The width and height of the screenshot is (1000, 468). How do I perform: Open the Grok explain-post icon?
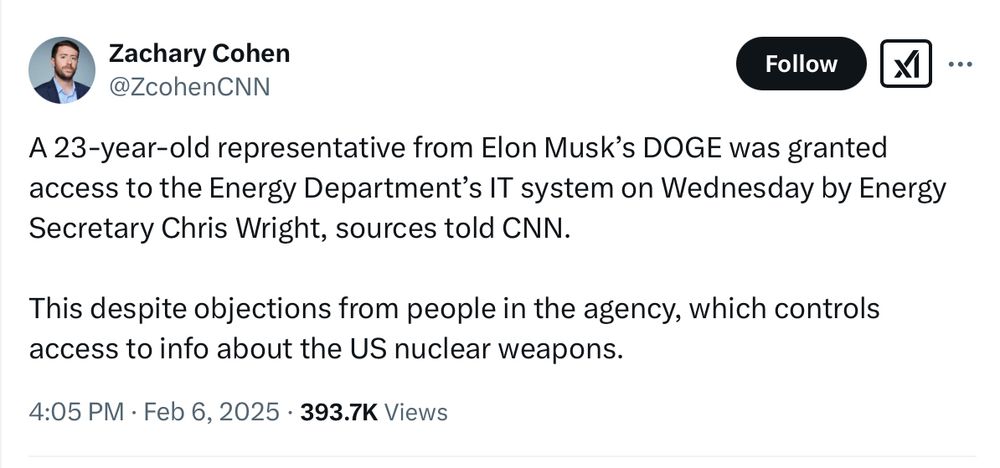click(906, 64)
